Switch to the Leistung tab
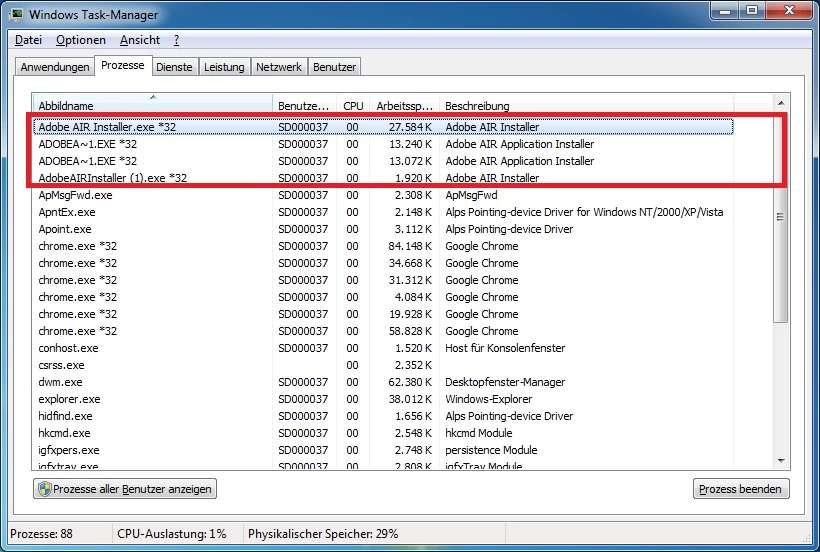Viewport: 820px width, 552px height. point(224,67)
